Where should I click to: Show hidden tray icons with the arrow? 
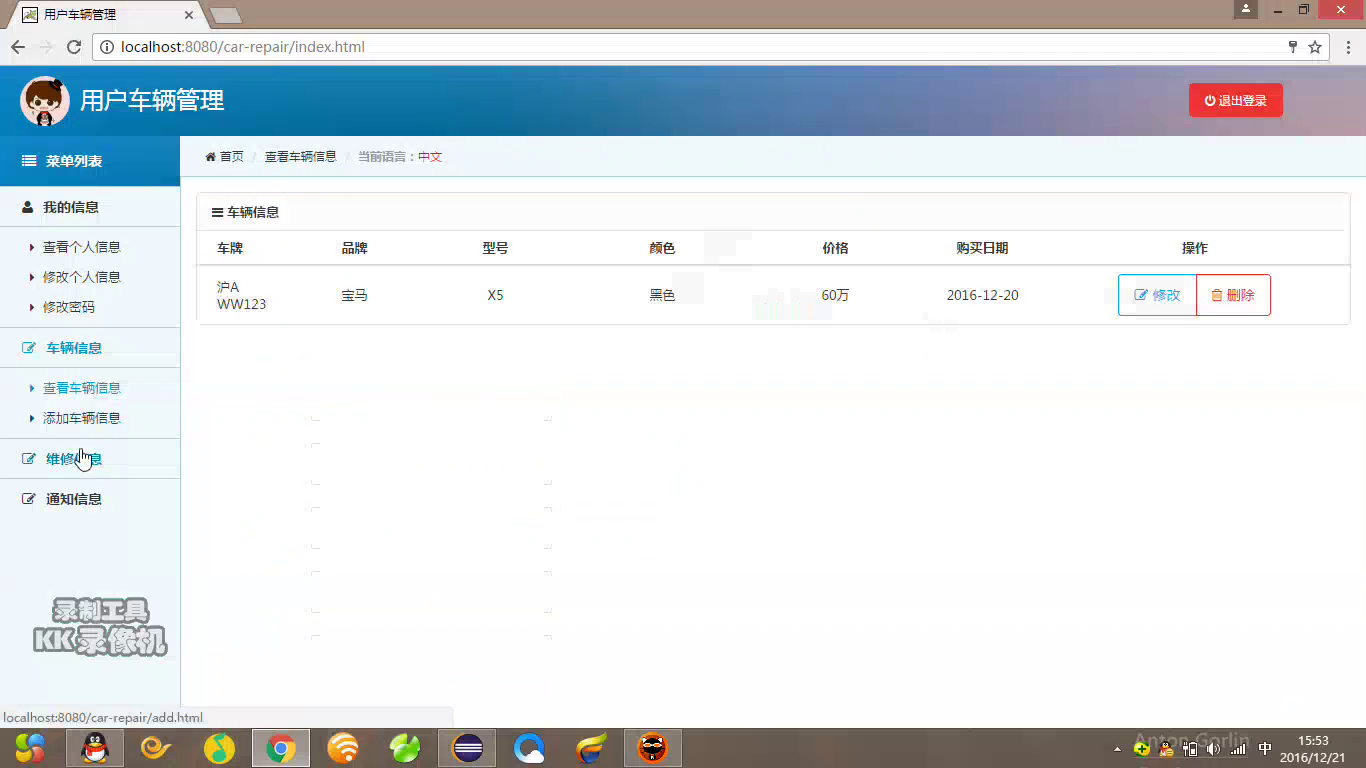[1117, 748]
